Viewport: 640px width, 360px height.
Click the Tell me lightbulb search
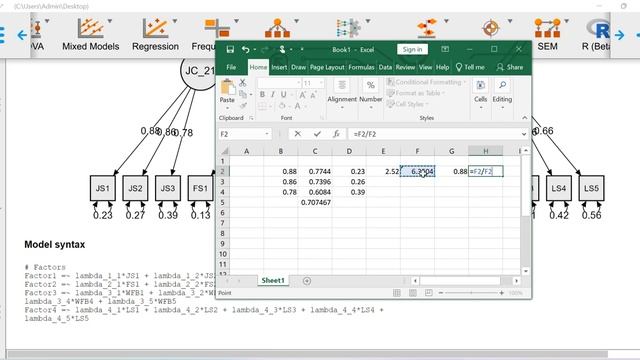(x=470, y=67)
